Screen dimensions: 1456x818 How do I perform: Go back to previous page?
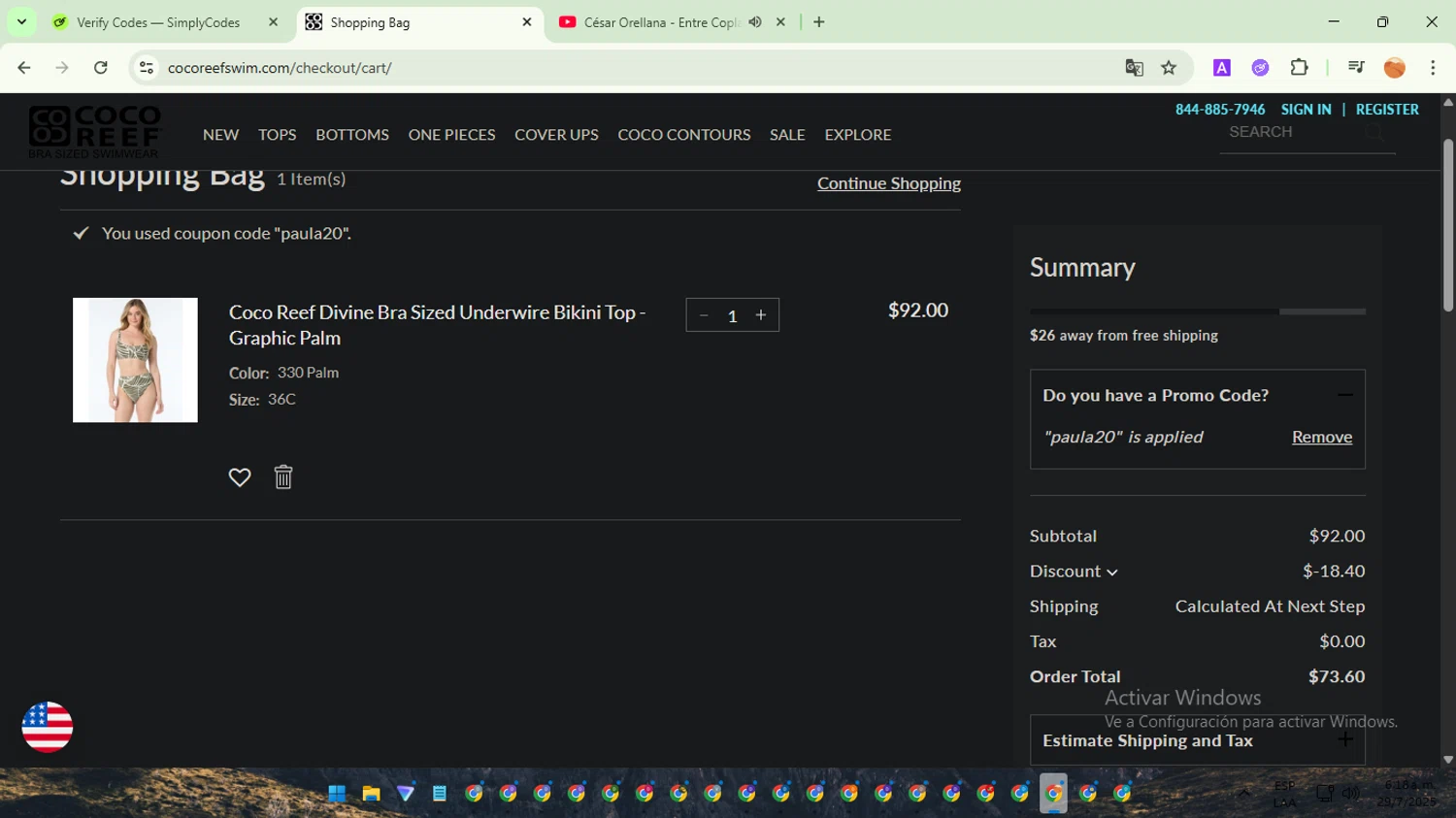click(24, 68)
